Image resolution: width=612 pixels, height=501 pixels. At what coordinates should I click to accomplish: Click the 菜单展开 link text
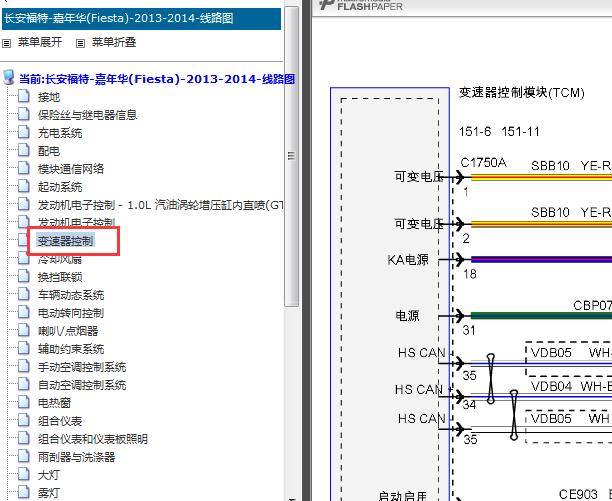[x=40, y=42]
